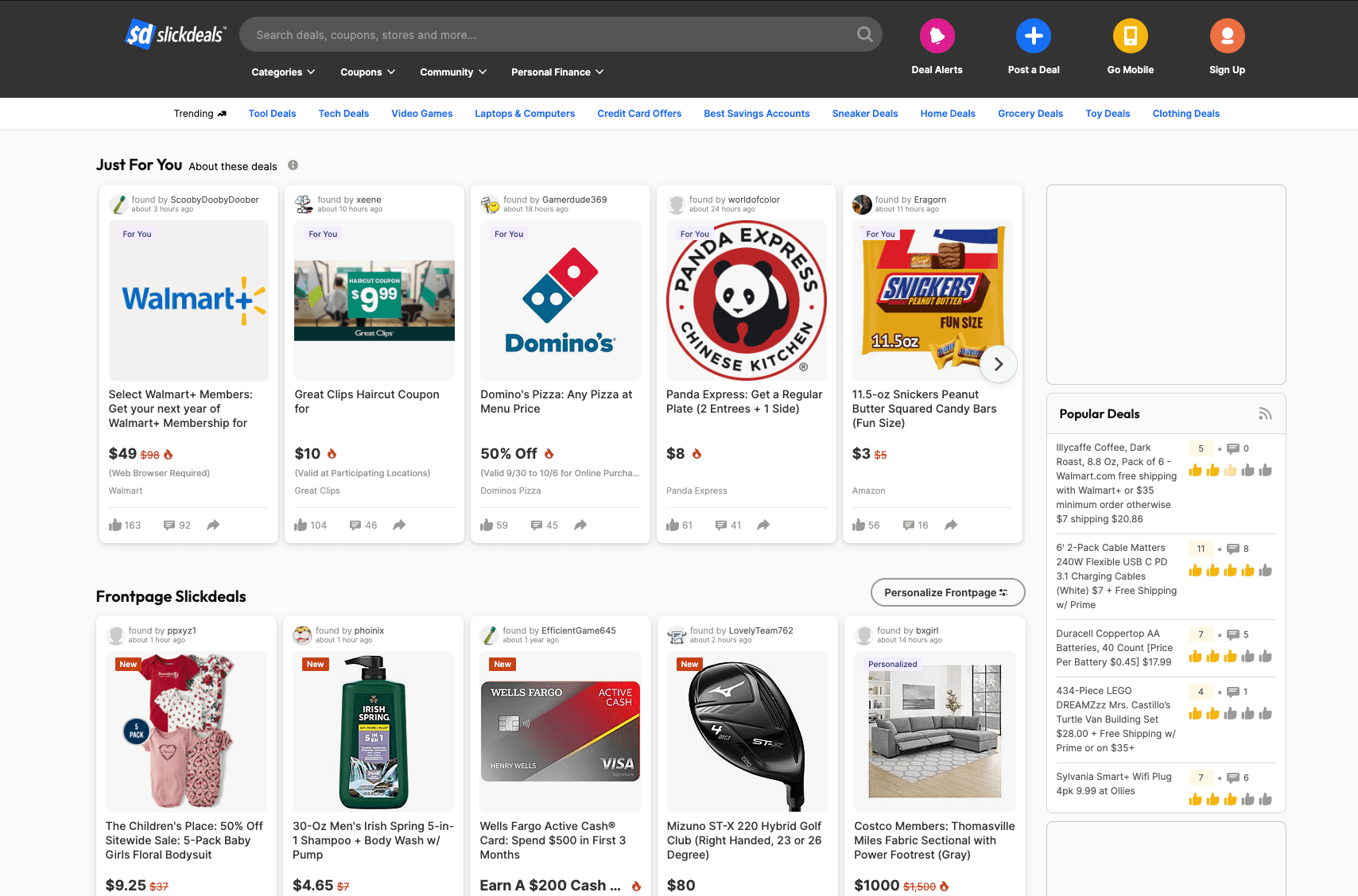Share the Snickers Peanut Butter deal
This screenshot has height=896, width=1358.
(x=951, y=525)
